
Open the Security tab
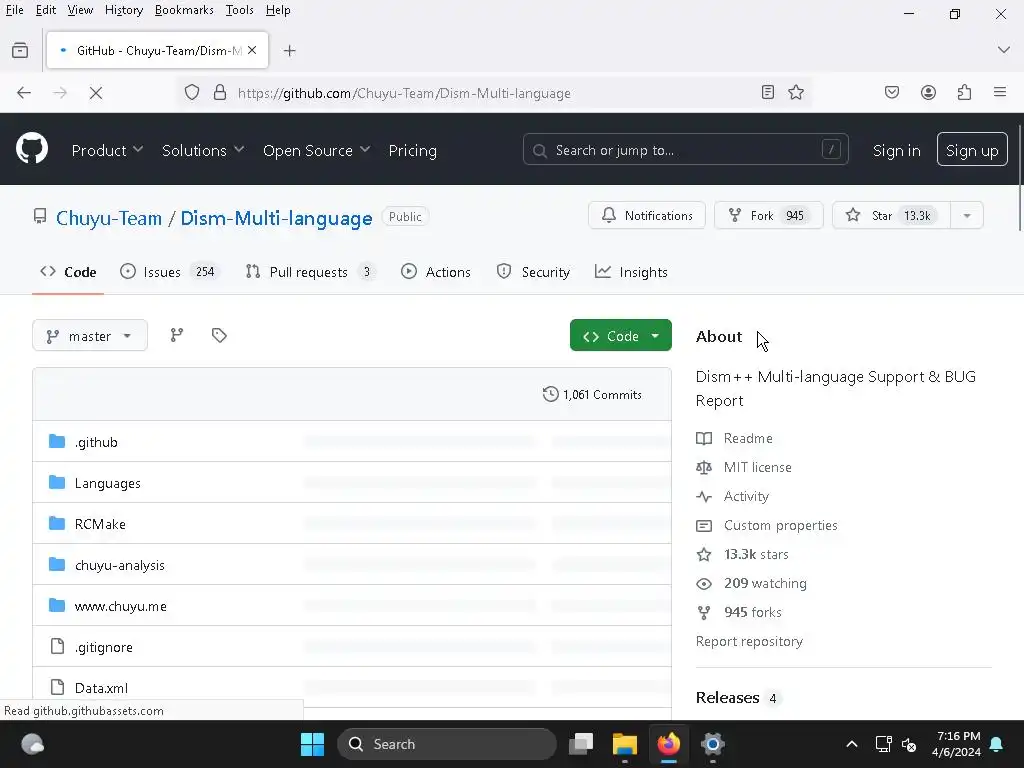tap(533, 272)
